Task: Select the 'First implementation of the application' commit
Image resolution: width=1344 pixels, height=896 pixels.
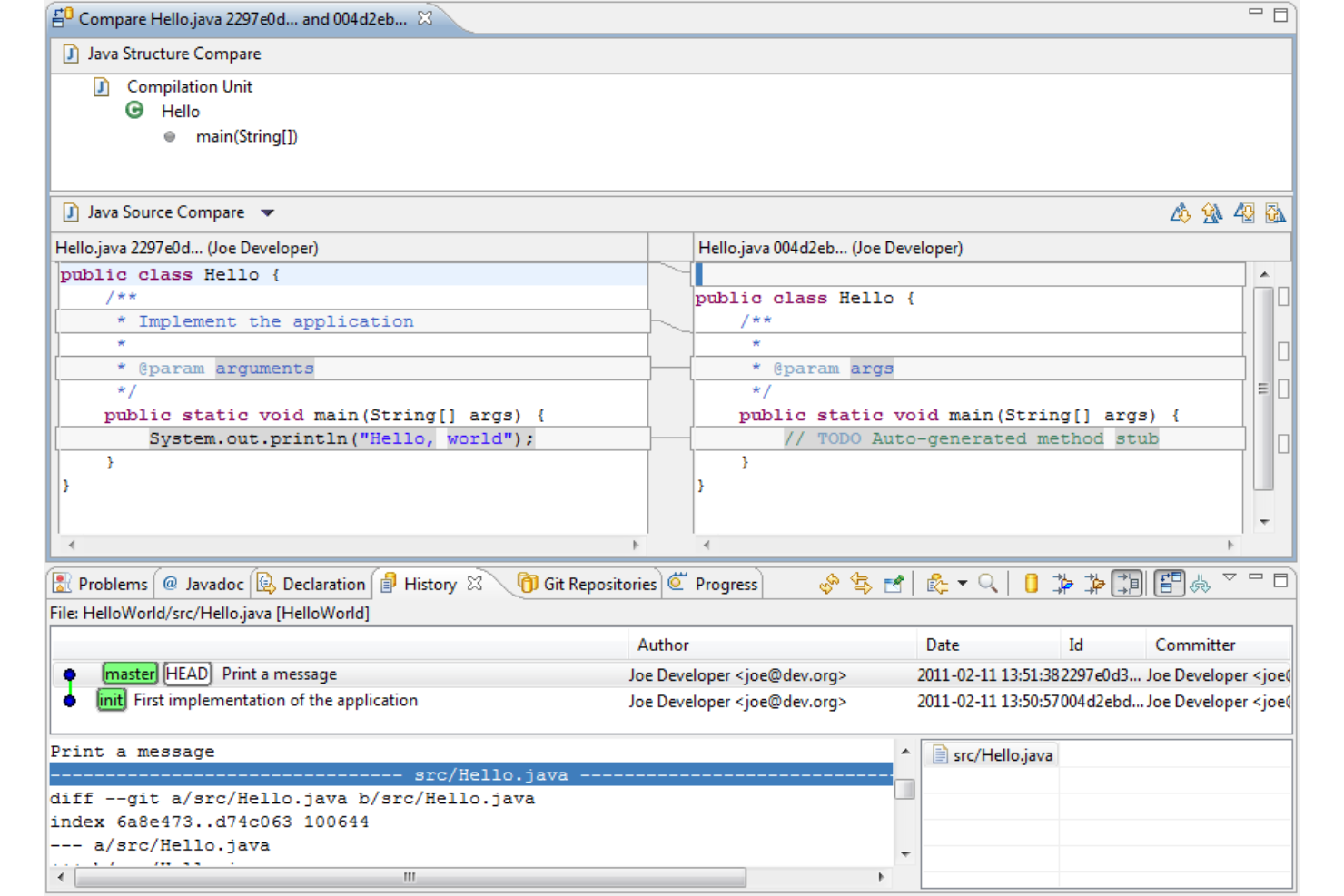Action: [x=275, y=701]
